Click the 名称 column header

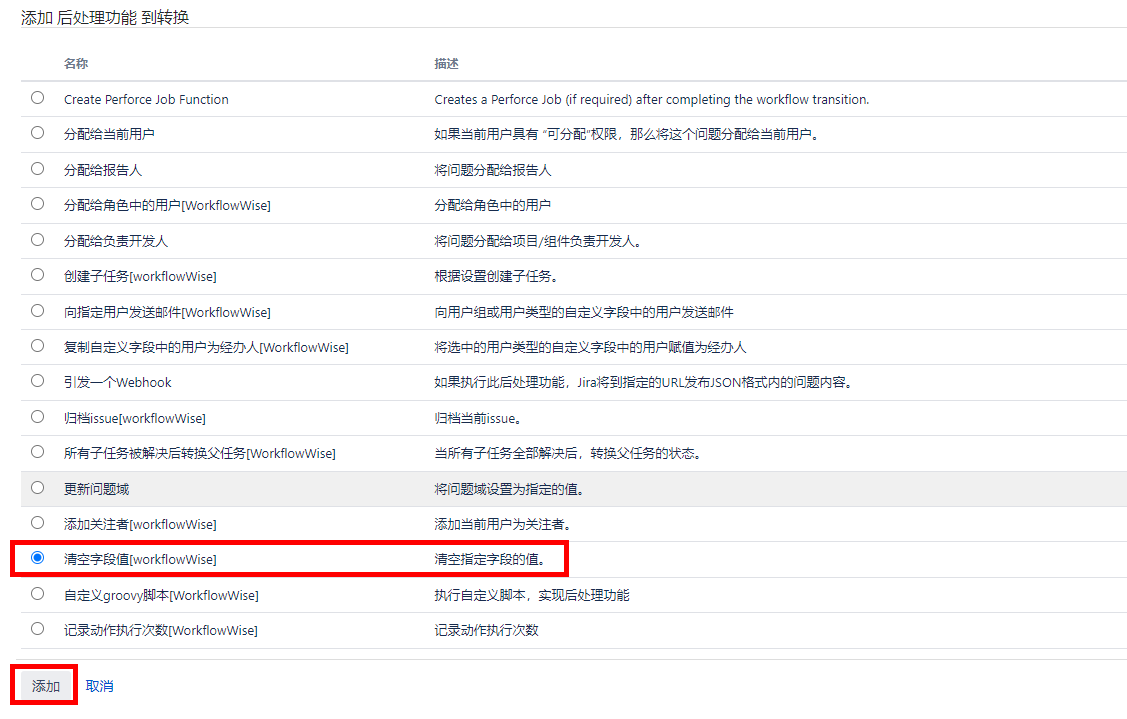[x=76, y=64]
